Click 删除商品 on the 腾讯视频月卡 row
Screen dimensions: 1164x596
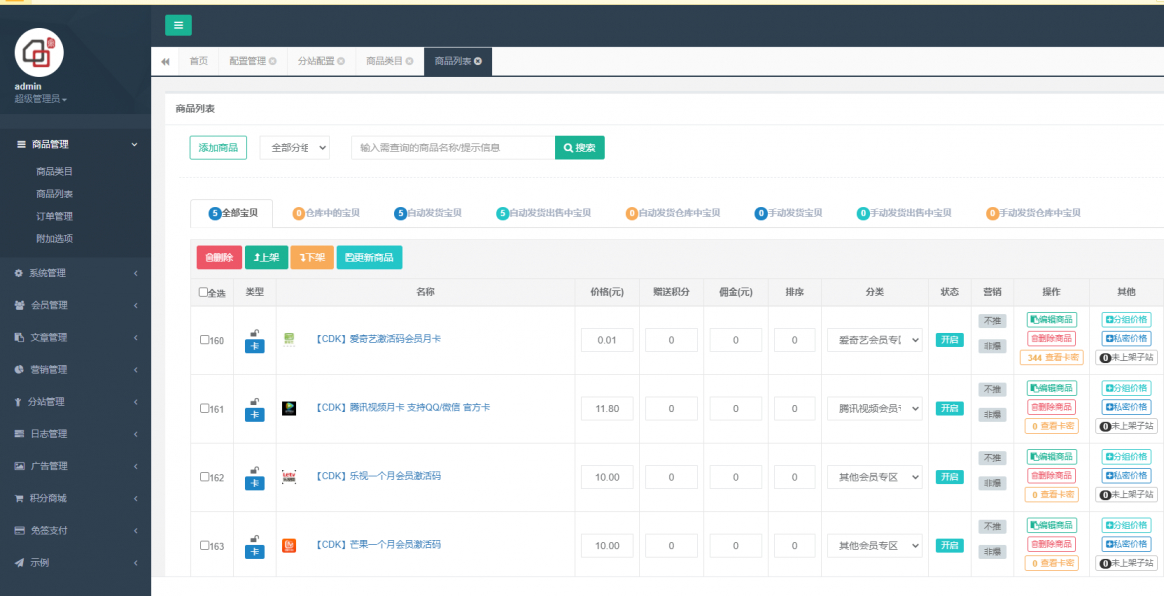pos(1052,407)
